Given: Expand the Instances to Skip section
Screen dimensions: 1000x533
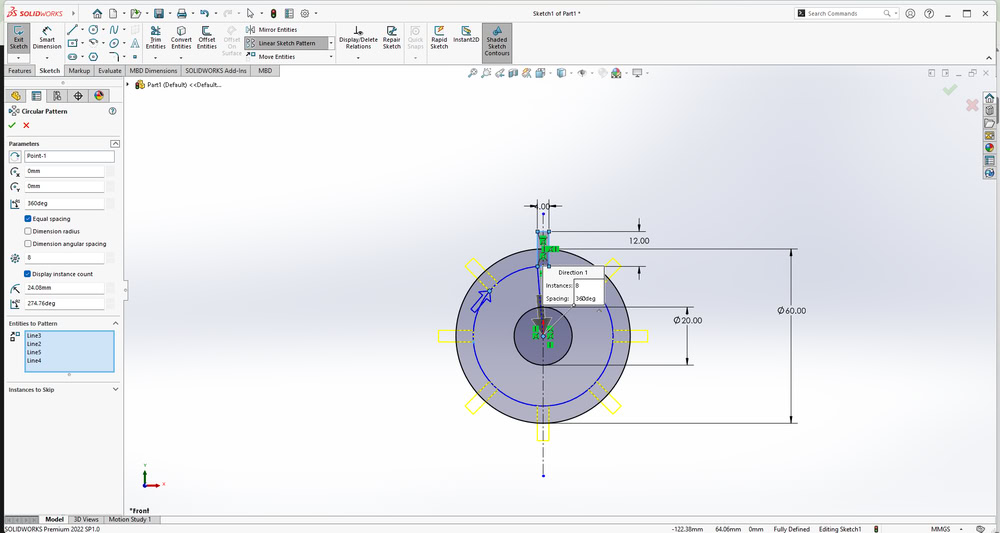Looking at the screenshot, I should pos(115,389).
